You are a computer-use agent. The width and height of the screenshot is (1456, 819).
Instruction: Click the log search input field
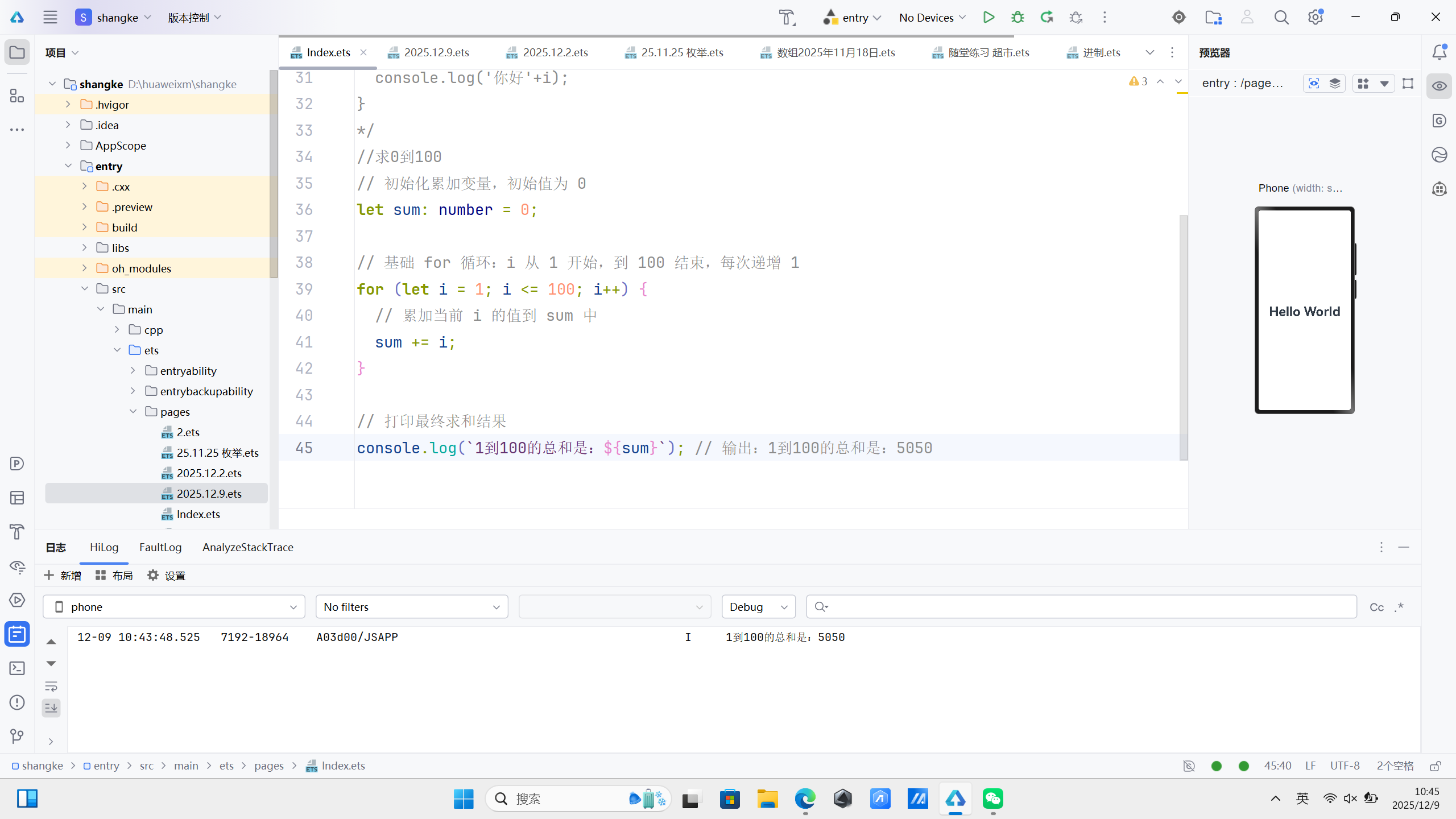(x=1081, y=607)
